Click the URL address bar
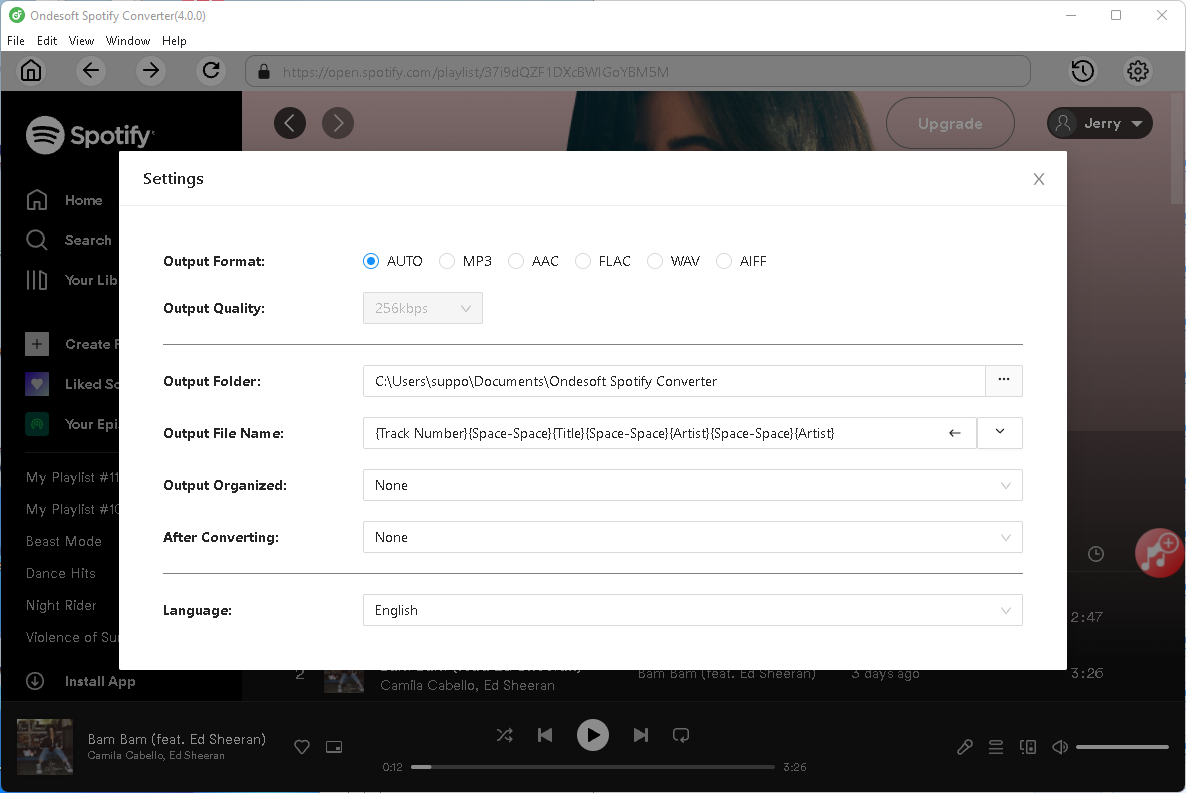The image size is (1186, 793). [638, 71]
